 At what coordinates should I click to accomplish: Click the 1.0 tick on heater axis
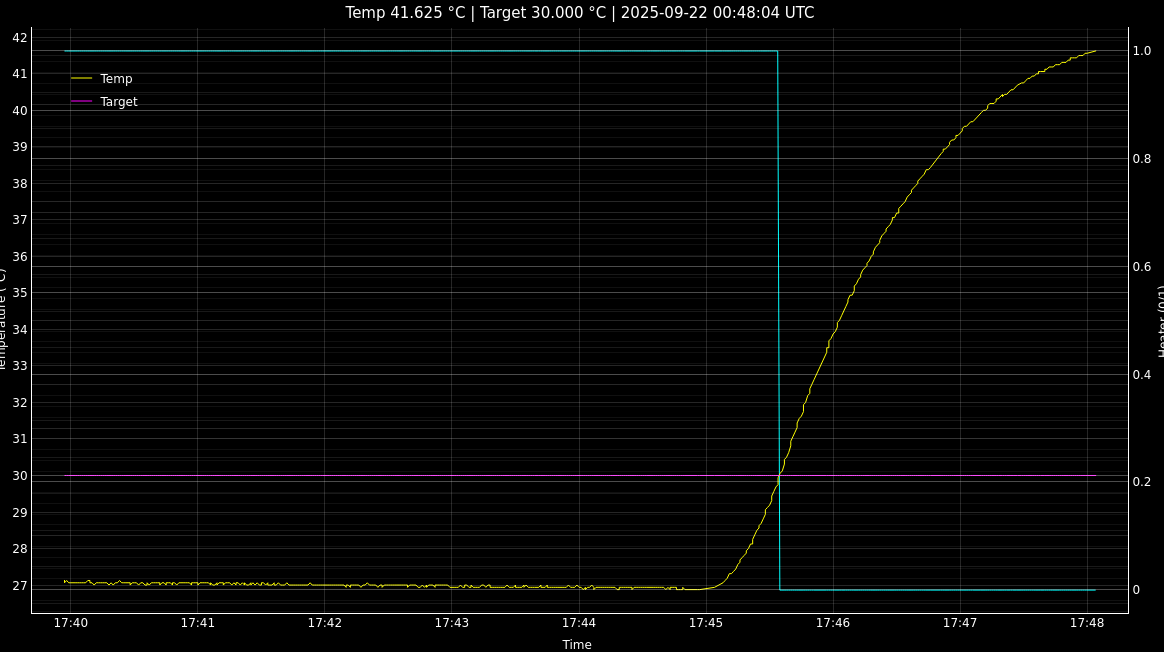pos(1141,51)
